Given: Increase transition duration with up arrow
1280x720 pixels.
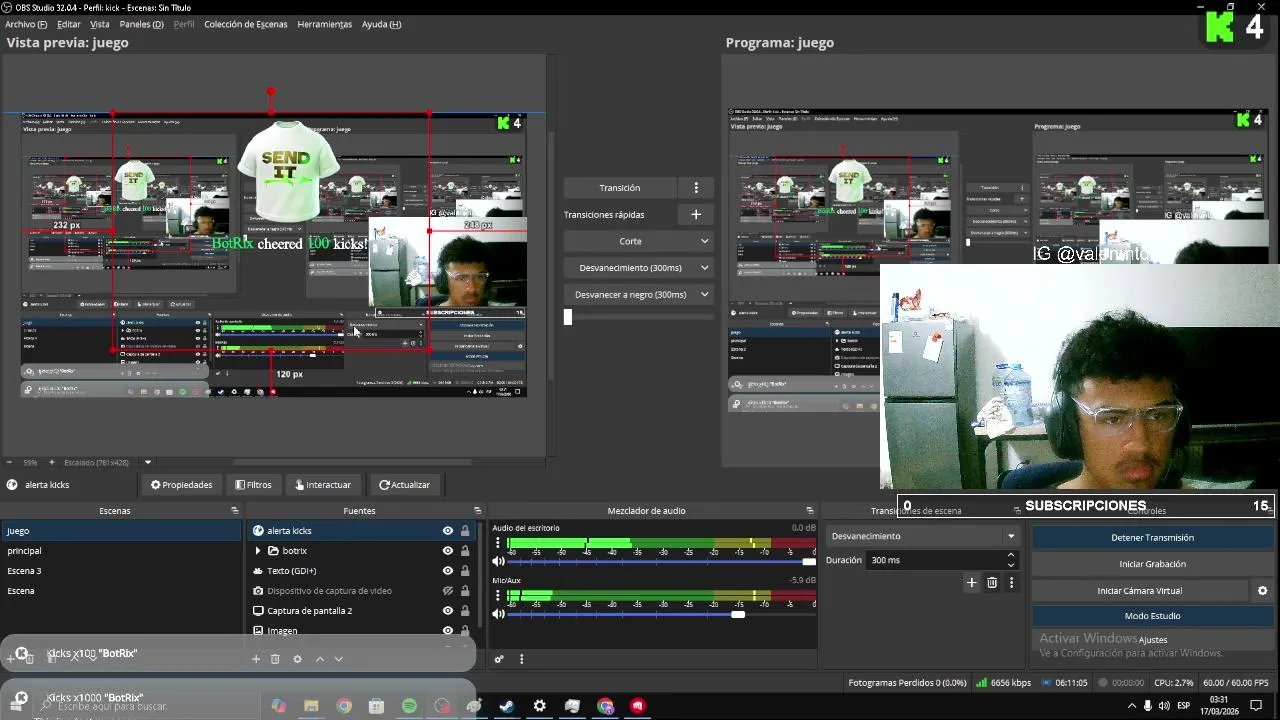Looking at the screenshot, I should click(x=1011, y=556).
